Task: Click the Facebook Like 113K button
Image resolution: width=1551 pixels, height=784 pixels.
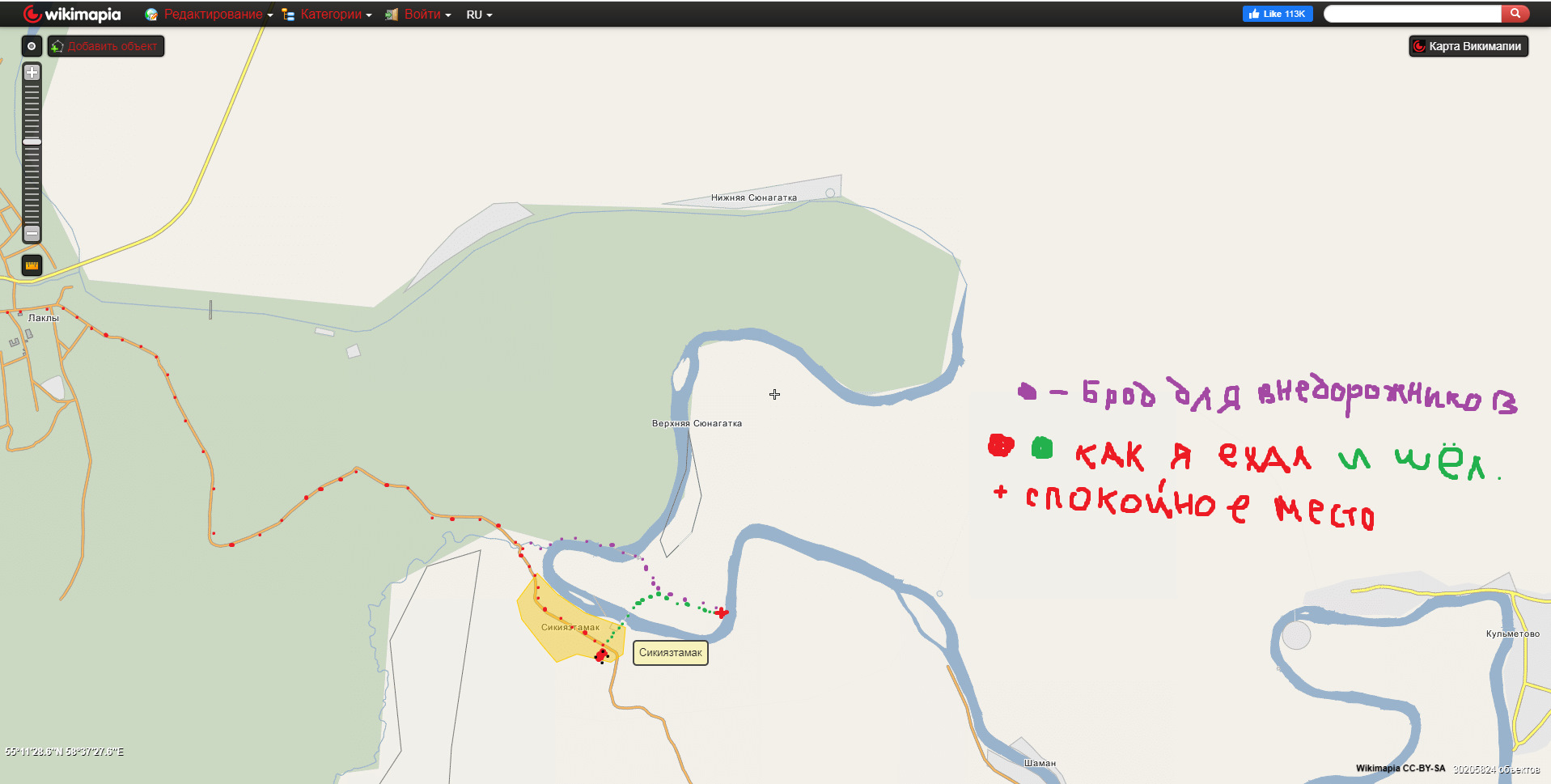Action: click(x=1278, y=14)
